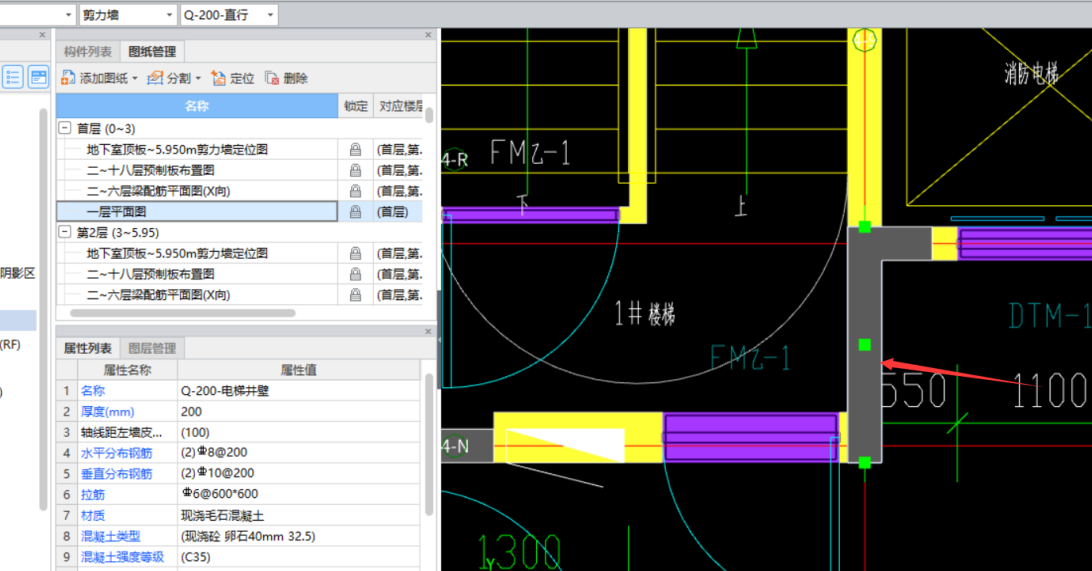Open the leftmost partially visible dropdown arrow

point(68,15)
